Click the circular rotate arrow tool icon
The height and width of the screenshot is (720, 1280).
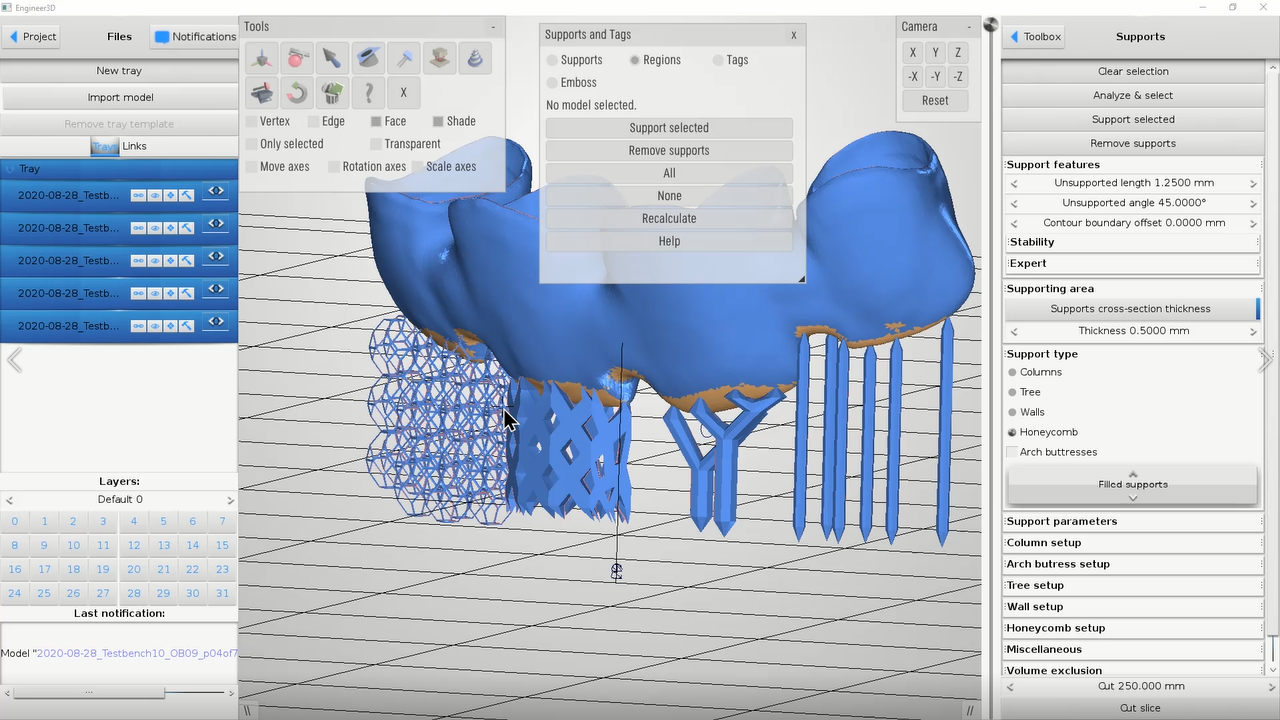pyautogui.click(x=297, y=93)
